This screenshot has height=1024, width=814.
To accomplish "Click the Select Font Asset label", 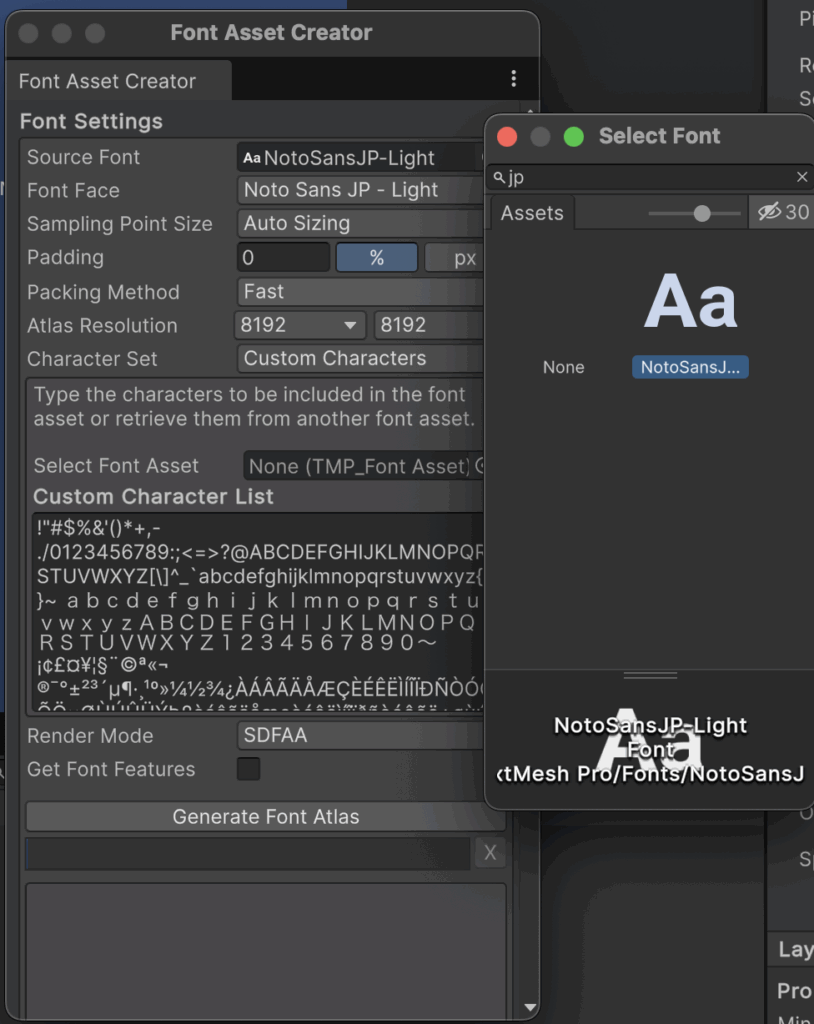I will click(116, 466).
